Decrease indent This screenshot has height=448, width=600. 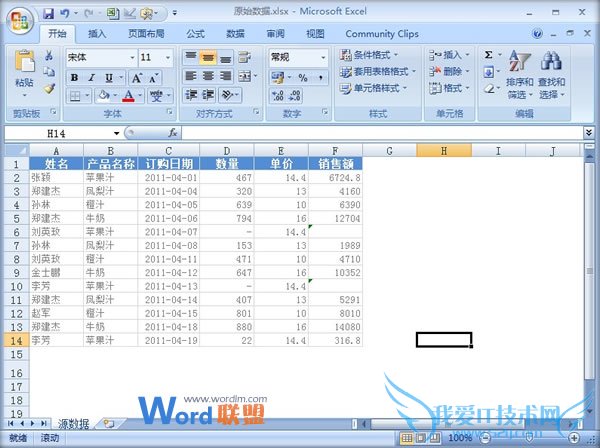(x=191, y=94)
